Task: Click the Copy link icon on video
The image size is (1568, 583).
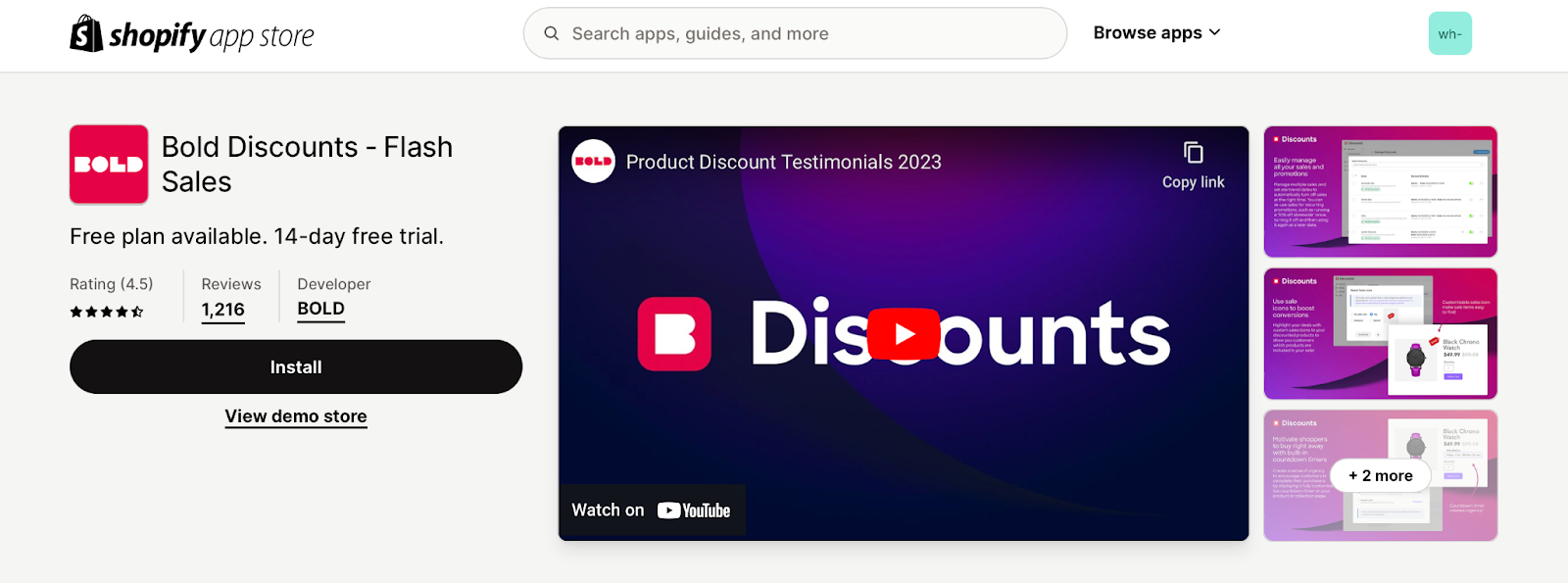Action: click(x=1193, y=153)
